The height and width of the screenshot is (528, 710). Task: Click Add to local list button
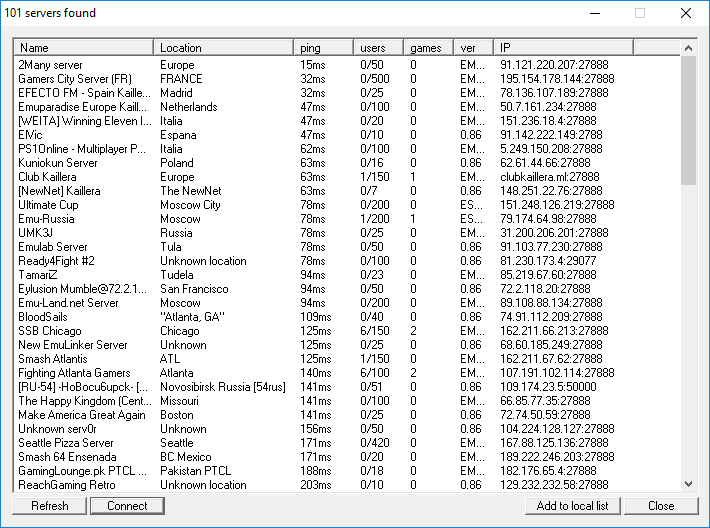pyautogui.click(x=572, y=506)
